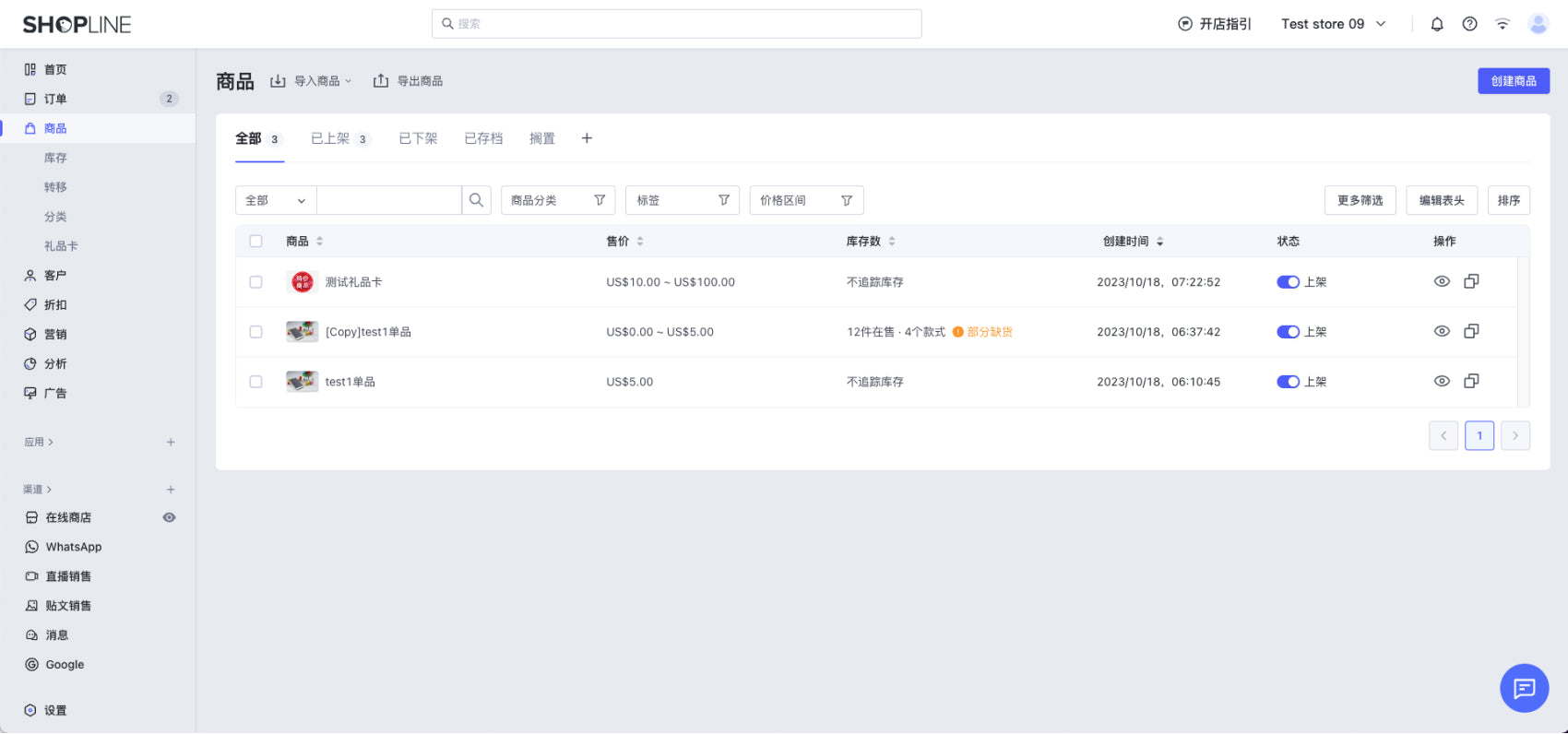This screenshot has width=1568, height=734.
Task: Open the chat support bubble icon
Action: pyautogui.click(x=1524, y=688)
